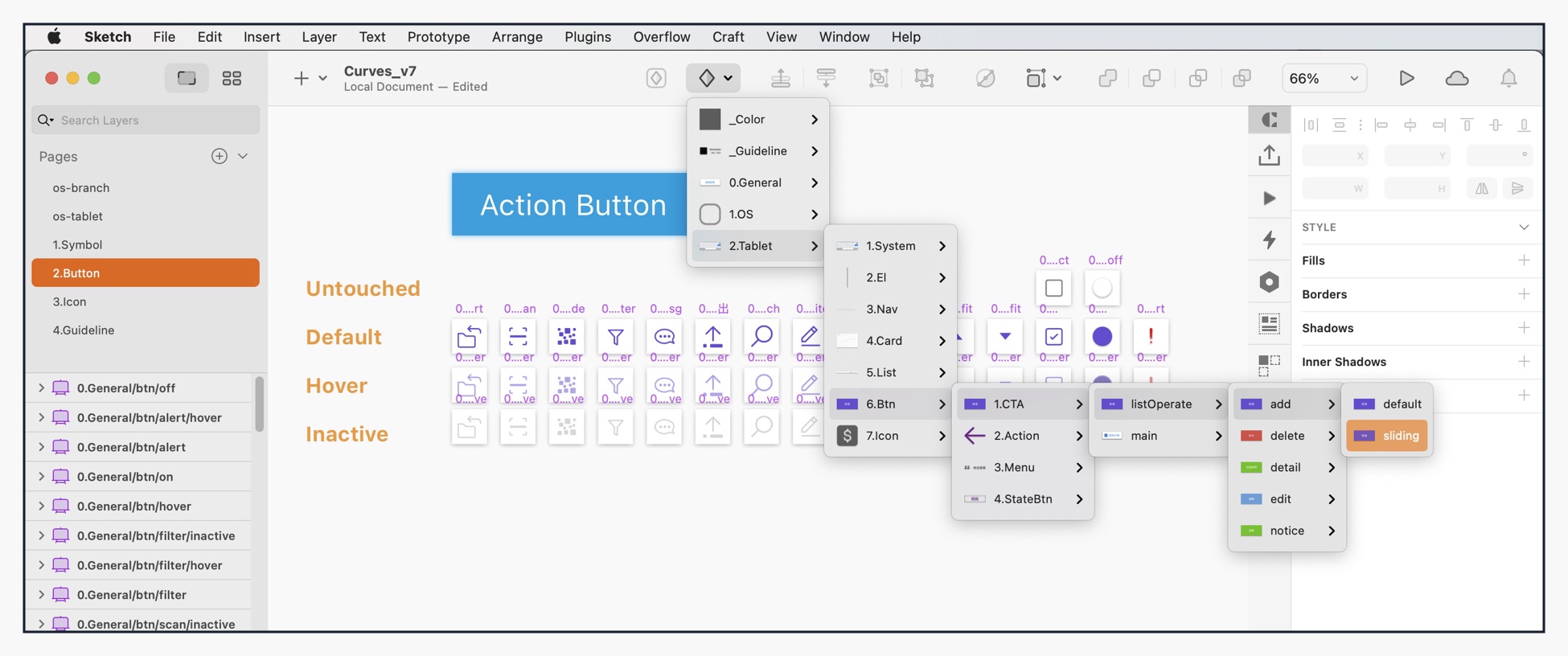Open the Plugins menu in menu bar
The image size is (1568, 656).
[x=587, y=37]
